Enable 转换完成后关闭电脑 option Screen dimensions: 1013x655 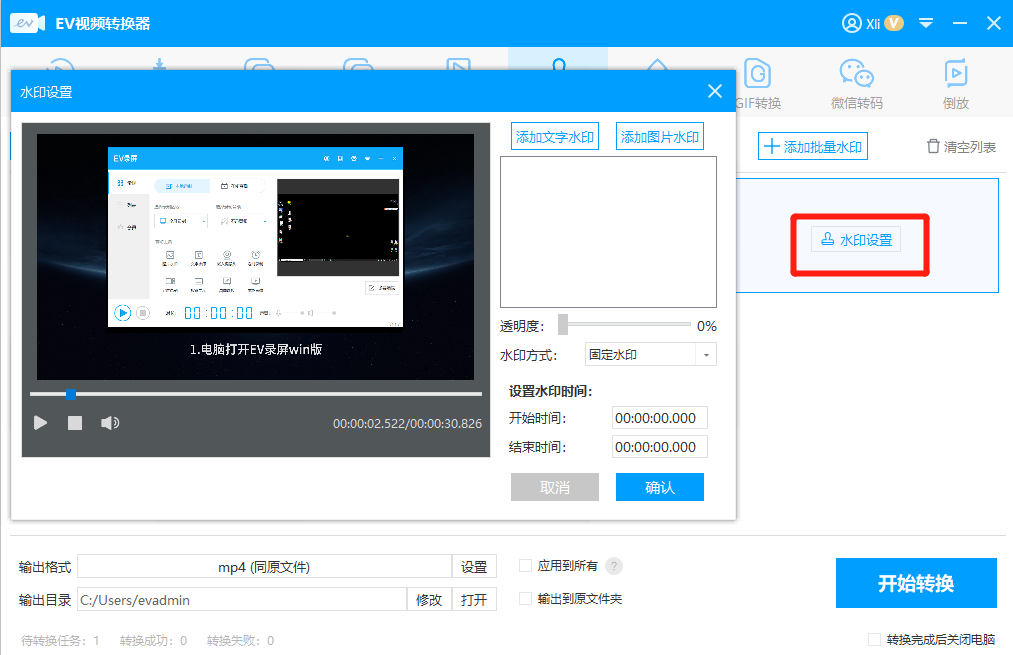coord(872,638)
